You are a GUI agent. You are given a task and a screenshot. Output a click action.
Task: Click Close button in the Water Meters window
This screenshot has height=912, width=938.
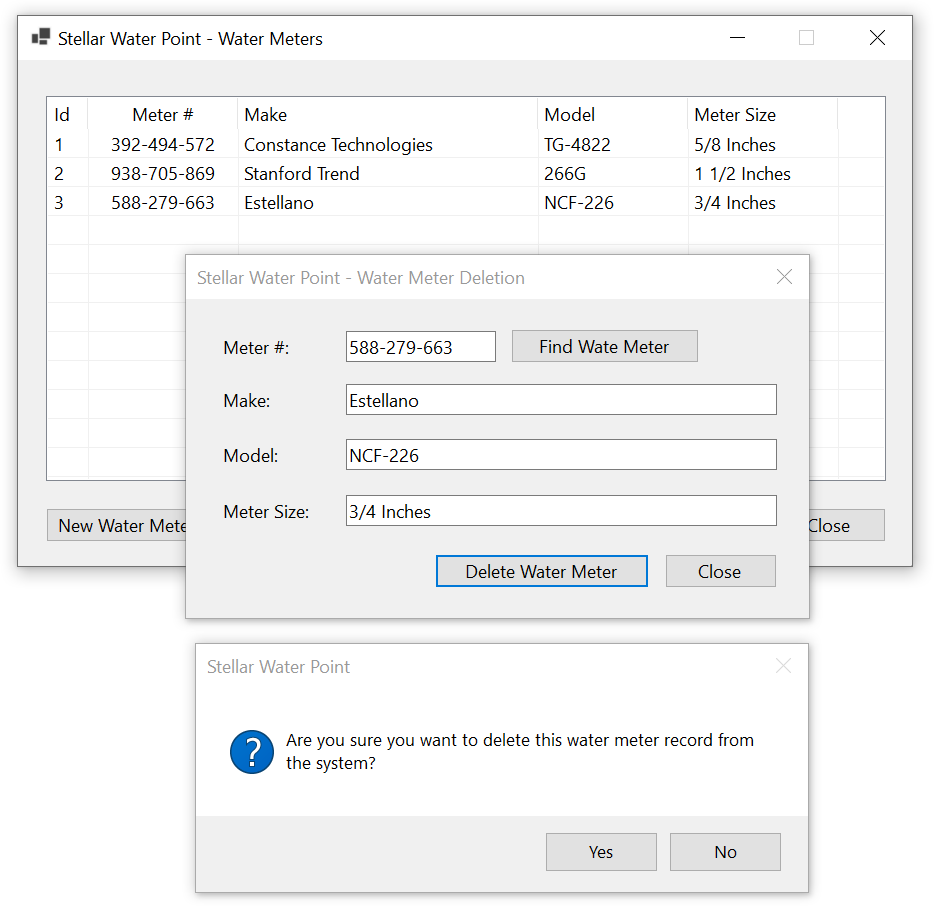click(x=846, y=525)
